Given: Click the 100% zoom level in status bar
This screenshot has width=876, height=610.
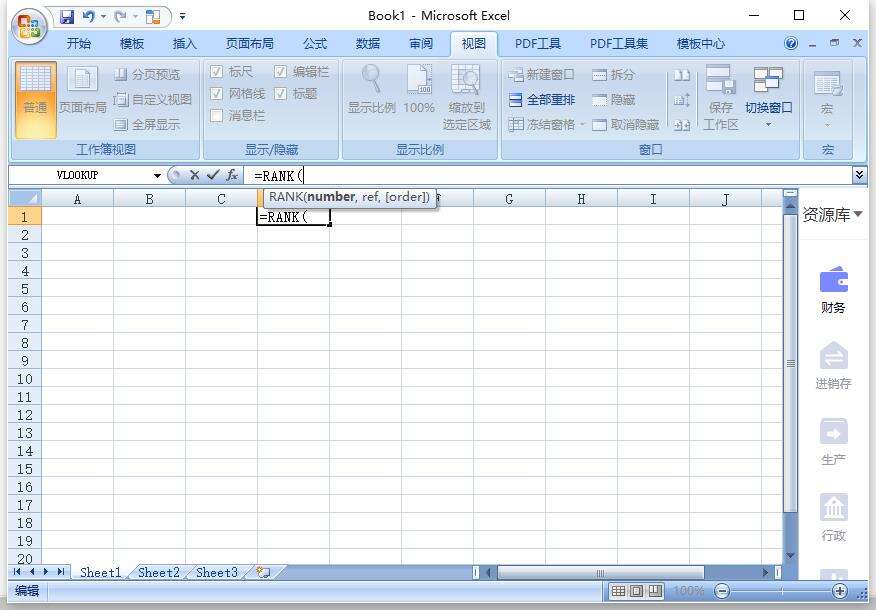Looking at the screenshot, I should click(x=689, y=590).
